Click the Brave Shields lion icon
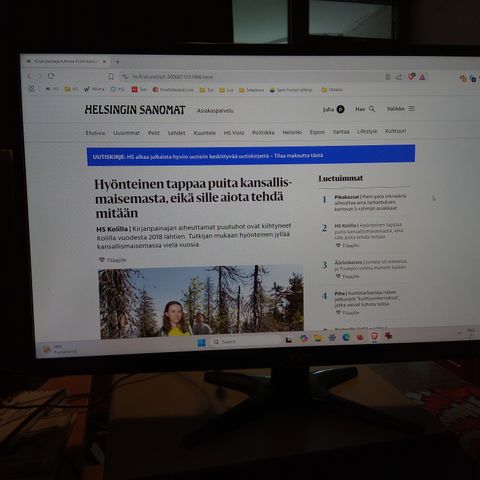480x480 pixels. (x=412, y=77)
